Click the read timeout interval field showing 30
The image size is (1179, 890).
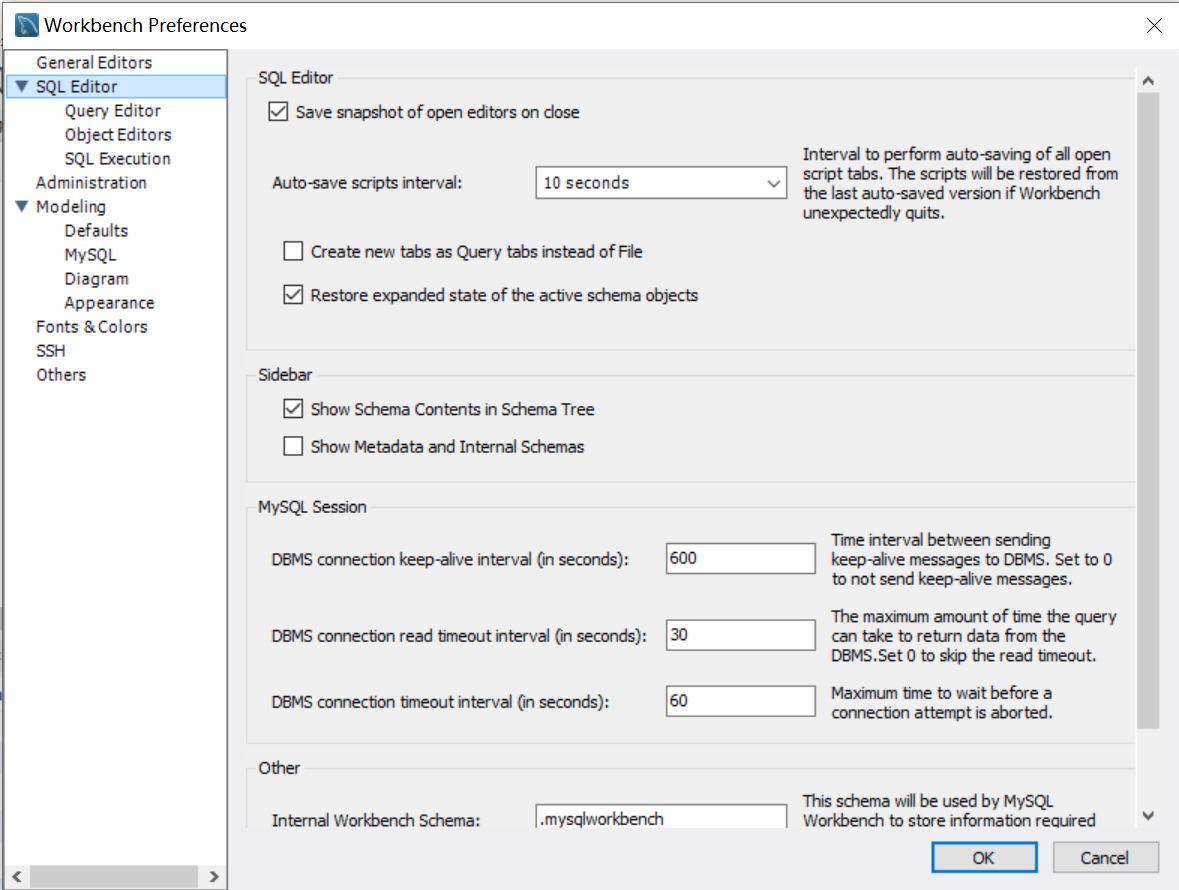click(x=741, y=635)
